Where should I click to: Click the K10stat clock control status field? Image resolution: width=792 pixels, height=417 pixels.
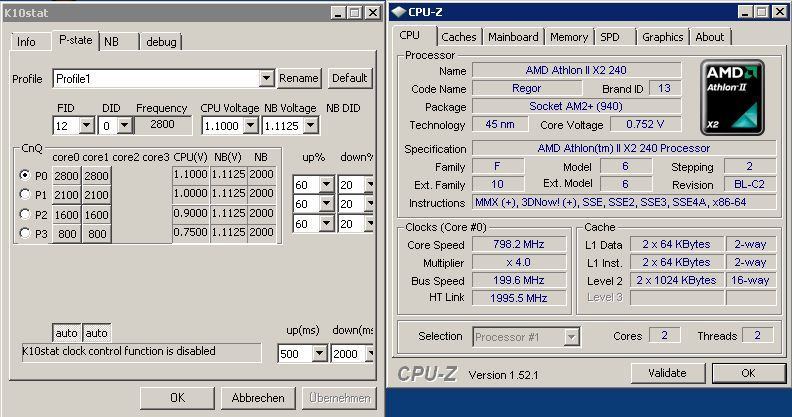tap(141, 352)
